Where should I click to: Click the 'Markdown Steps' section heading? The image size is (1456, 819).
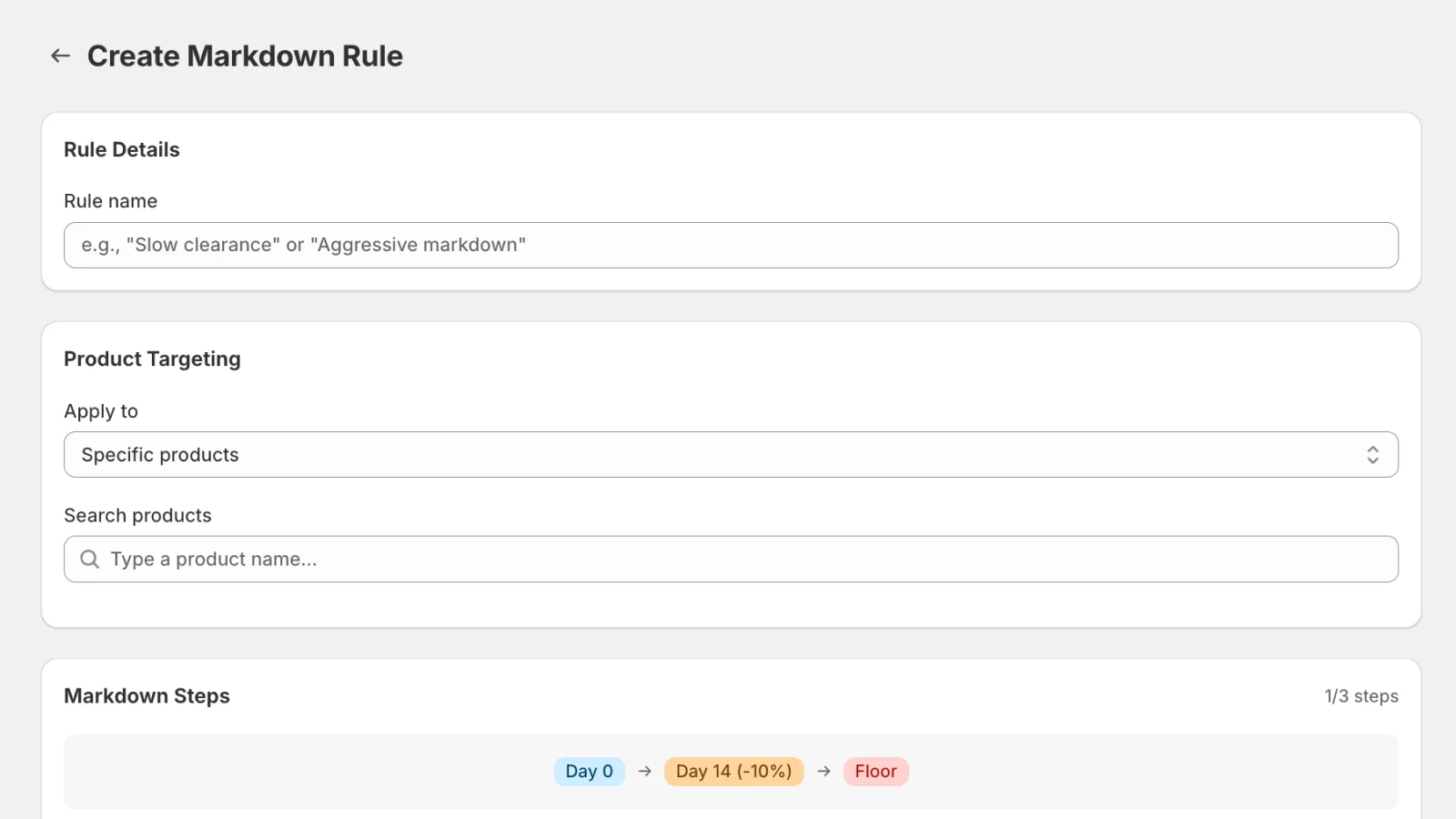click(x=147, y=695)
